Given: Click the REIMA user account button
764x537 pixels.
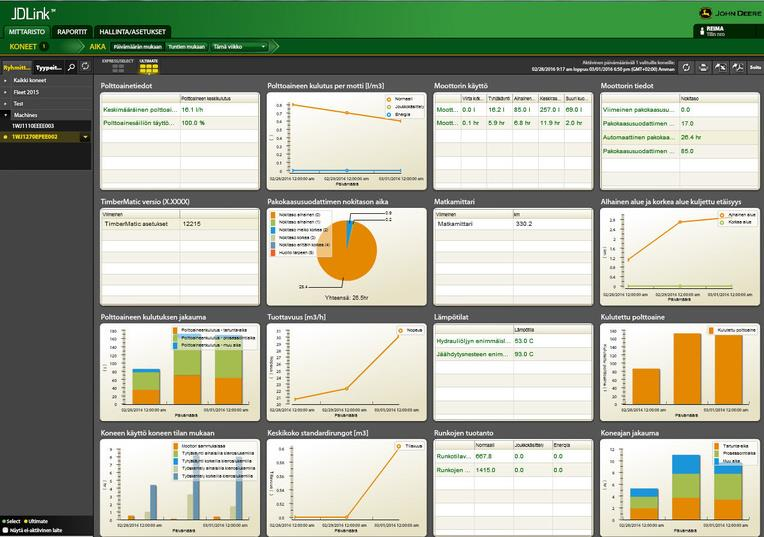Looking at the screenshot, I should 728,31.
